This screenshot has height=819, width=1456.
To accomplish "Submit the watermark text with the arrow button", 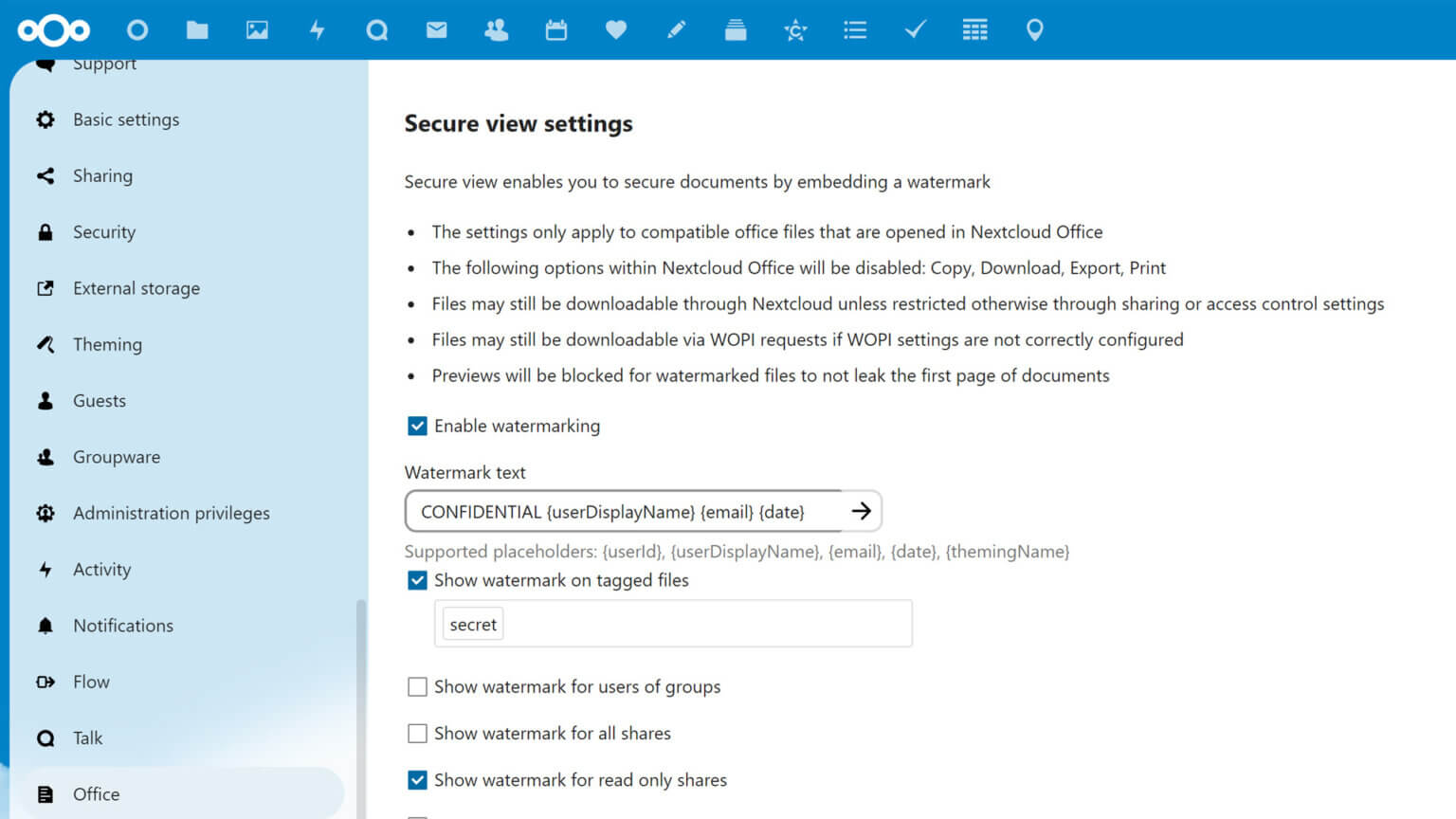I will coord(861,511).
